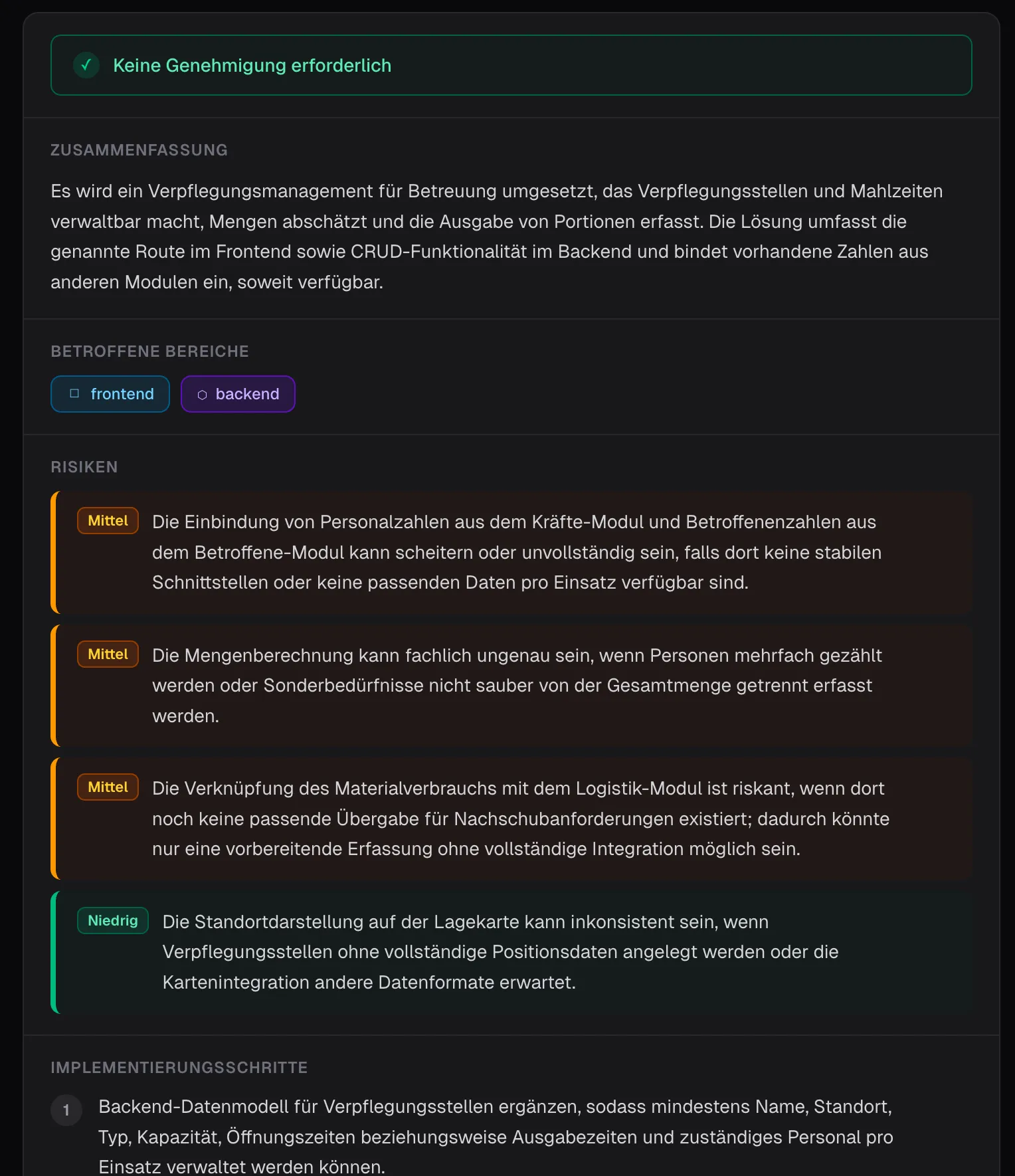The width and height of the screenshot is (1015, 1176).
Task: Click the Mittel badge on Logistik-Modul risk
Action: (107, 787)
